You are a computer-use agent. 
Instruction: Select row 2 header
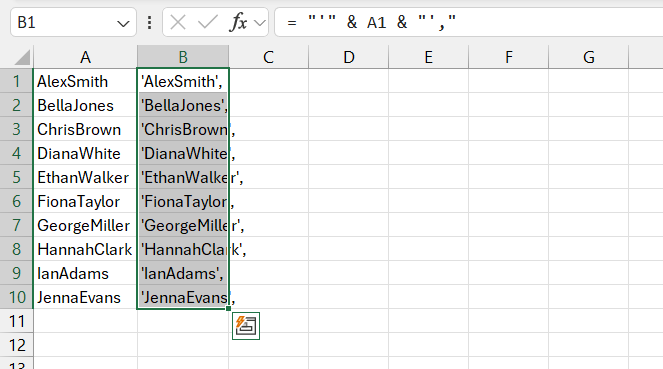[16, 105]
